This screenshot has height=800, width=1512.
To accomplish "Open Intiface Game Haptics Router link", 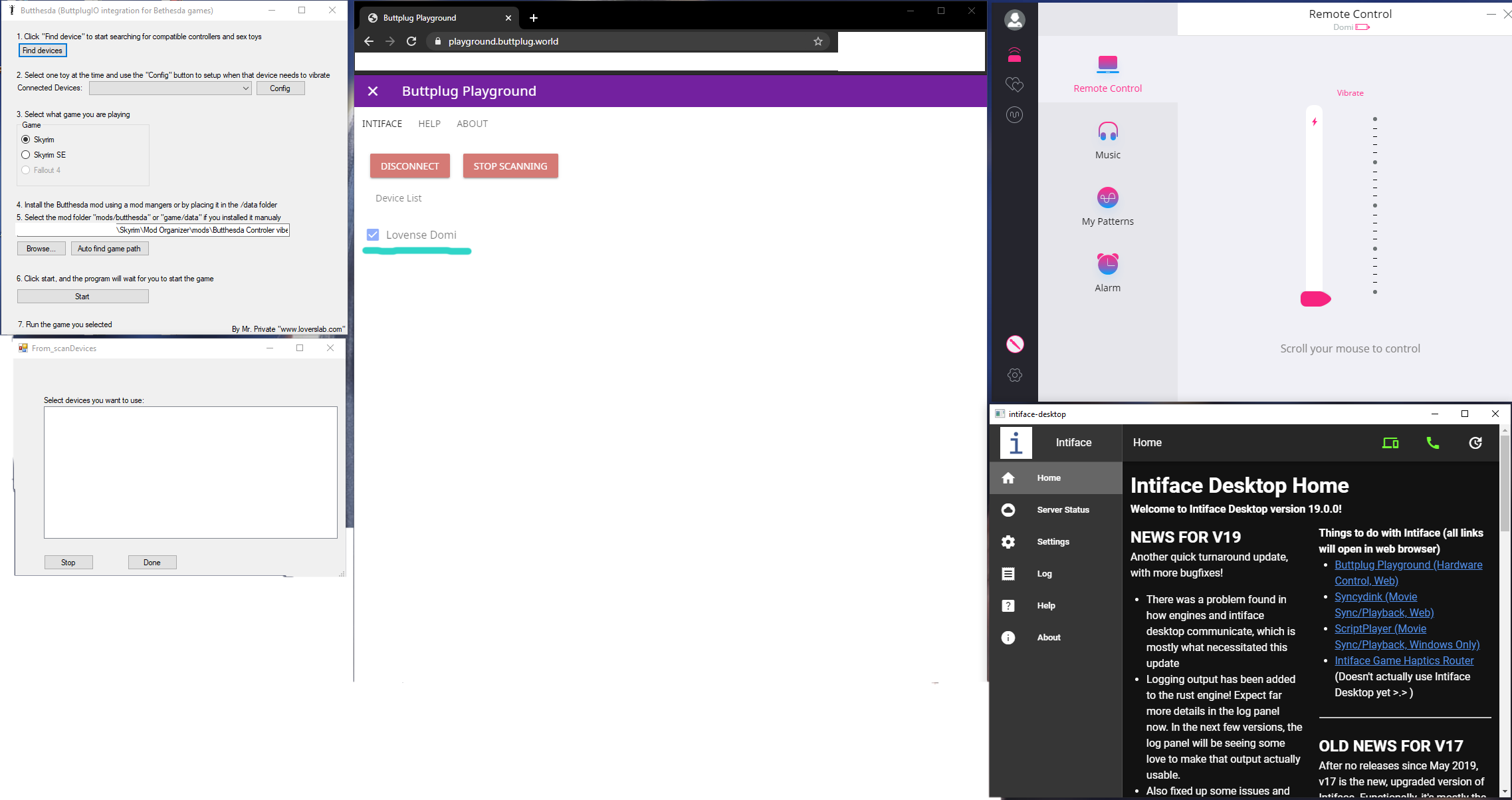I will 1404,660.
